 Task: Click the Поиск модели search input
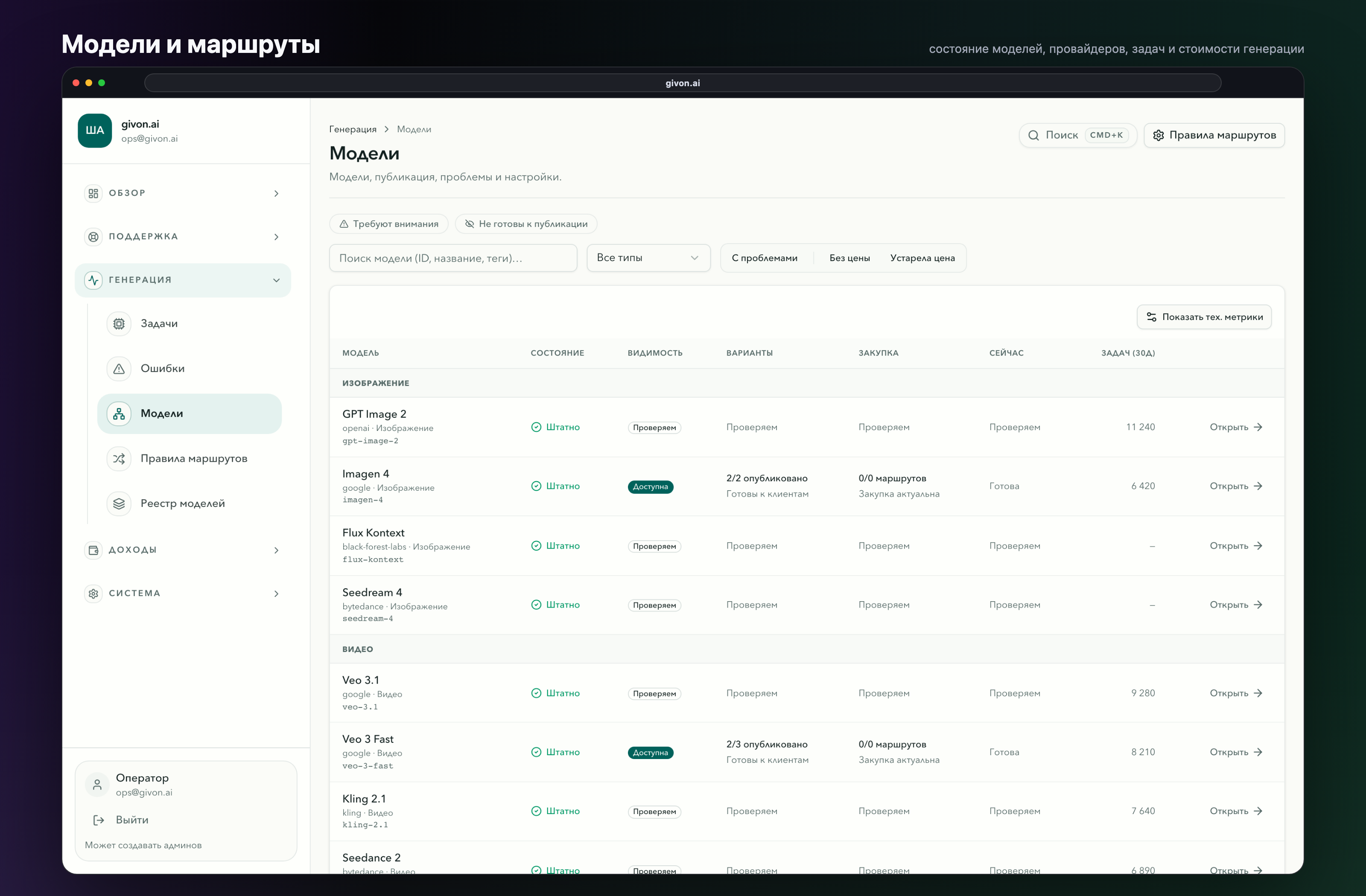coord(453,258)
